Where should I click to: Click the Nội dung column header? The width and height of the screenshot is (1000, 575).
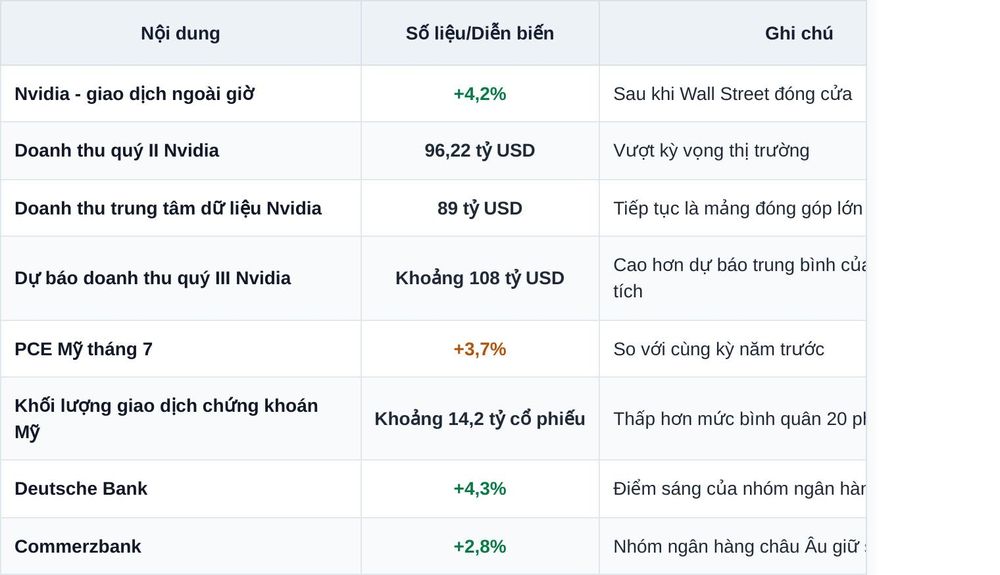point(180,33)
